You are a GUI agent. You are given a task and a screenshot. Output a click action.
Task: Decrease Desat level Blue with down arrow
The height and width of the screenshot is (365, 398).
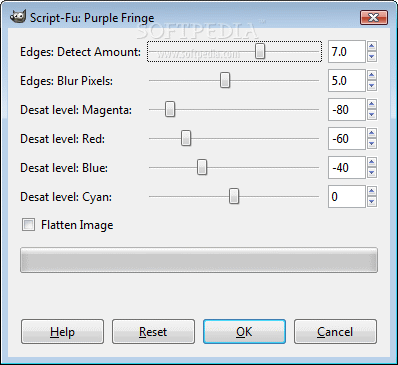372,173
